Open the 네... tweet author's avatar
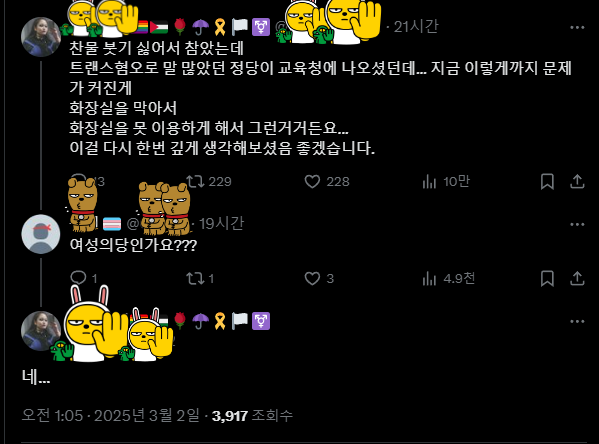The image size is (599, 444). 40,331
